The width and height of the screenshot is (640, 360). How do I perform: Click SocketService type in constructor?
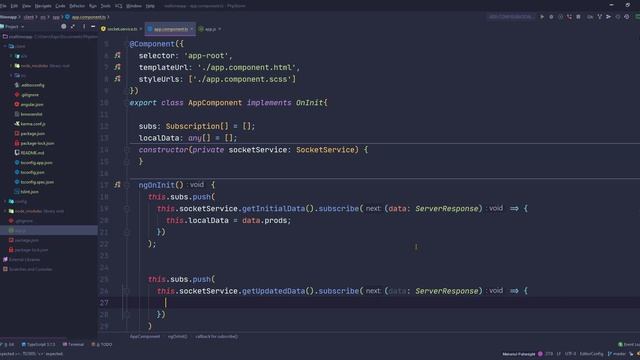[x=325, y=150]
